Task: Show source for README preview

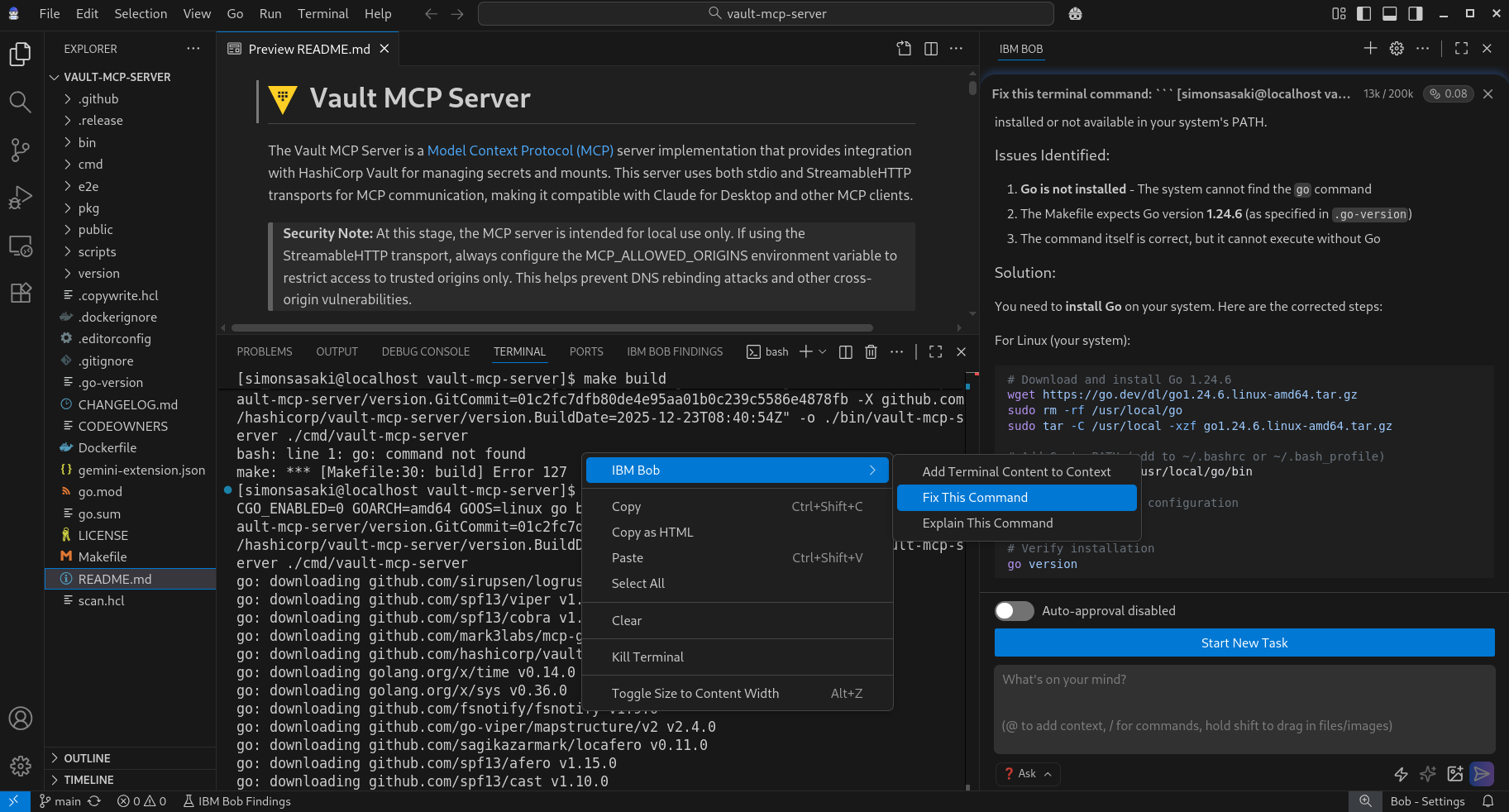Action: pyautogui.click(x=904, y=49)
